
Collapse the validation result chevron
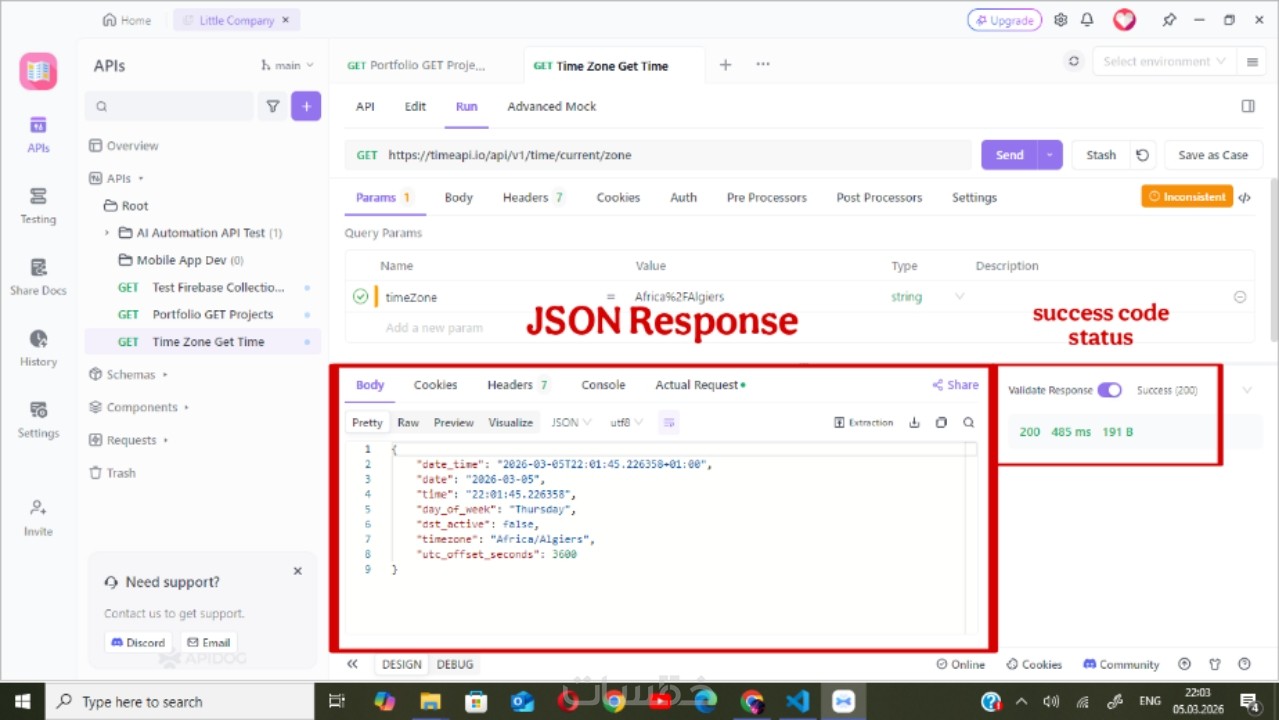[1247, 390]
